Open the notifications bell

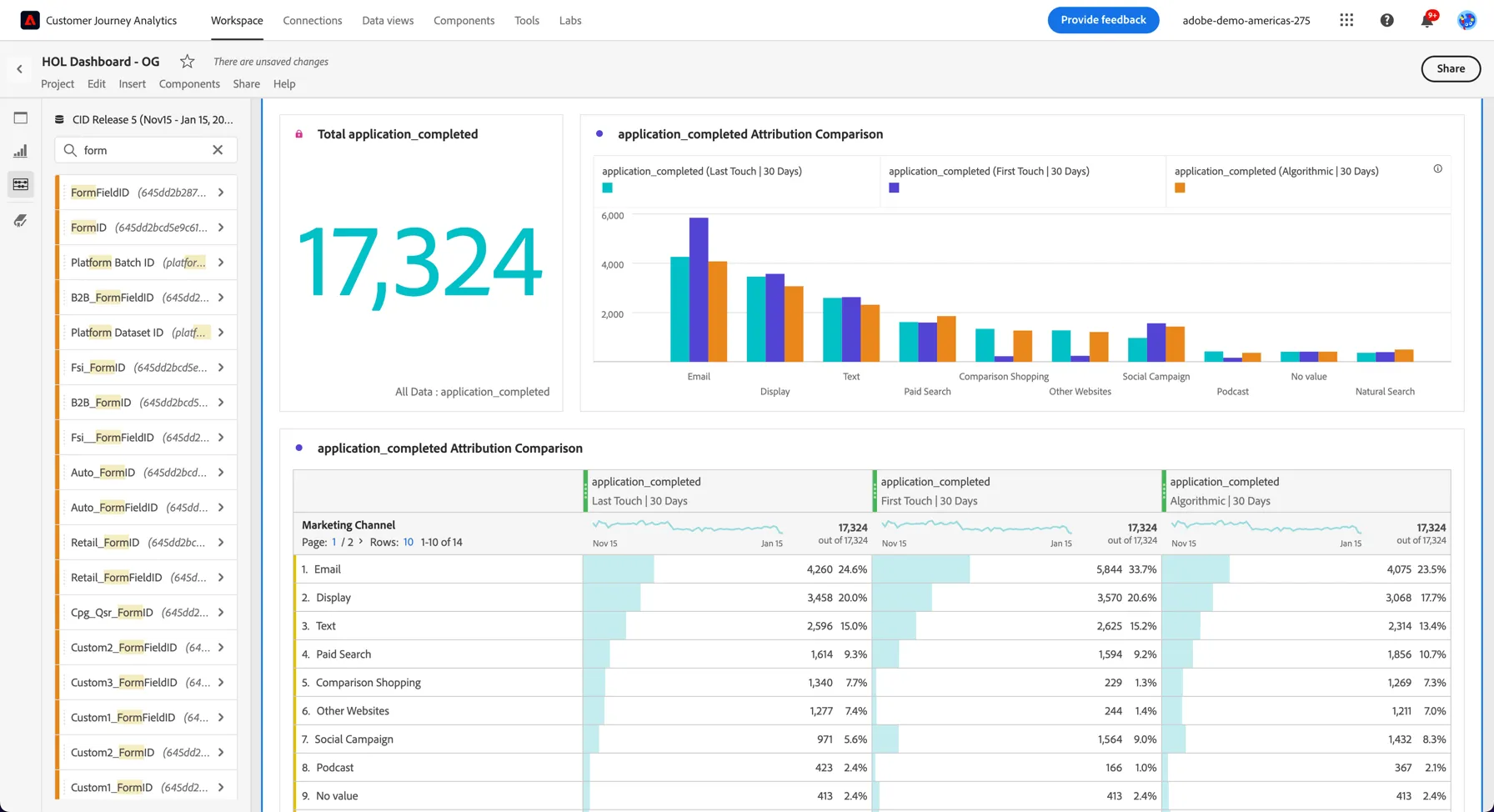click(x=1427, y=20)
